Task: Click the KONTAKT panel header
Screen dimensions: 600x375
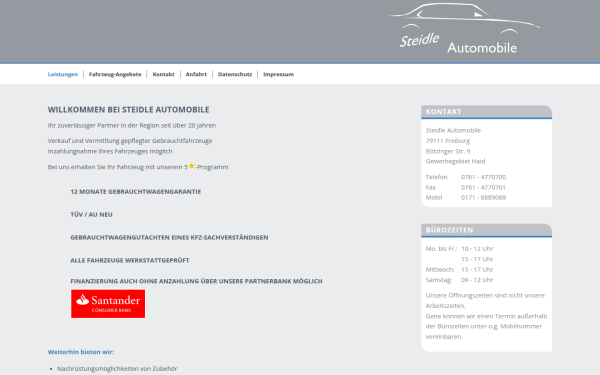Action: click(x=486, y=112)
